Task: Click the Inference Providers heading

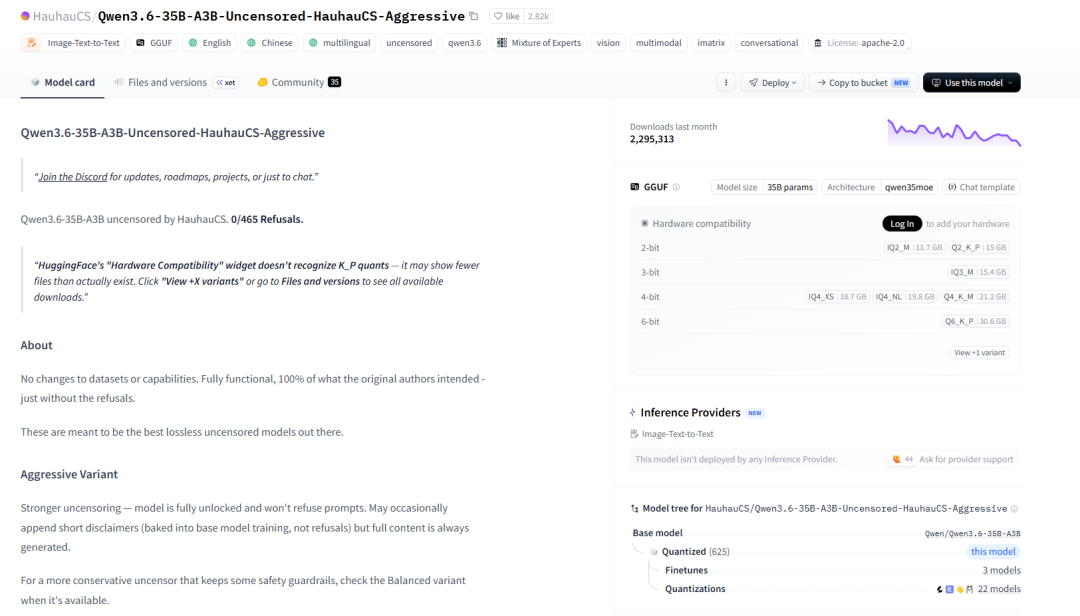Action: (690, 413)
